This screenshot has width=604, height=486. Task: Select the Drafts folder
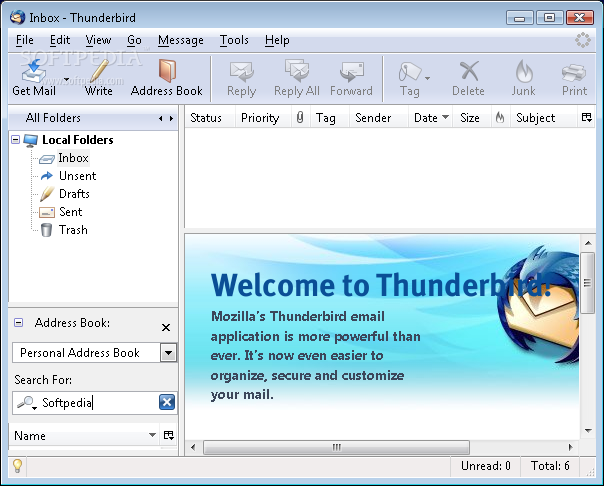74,194
